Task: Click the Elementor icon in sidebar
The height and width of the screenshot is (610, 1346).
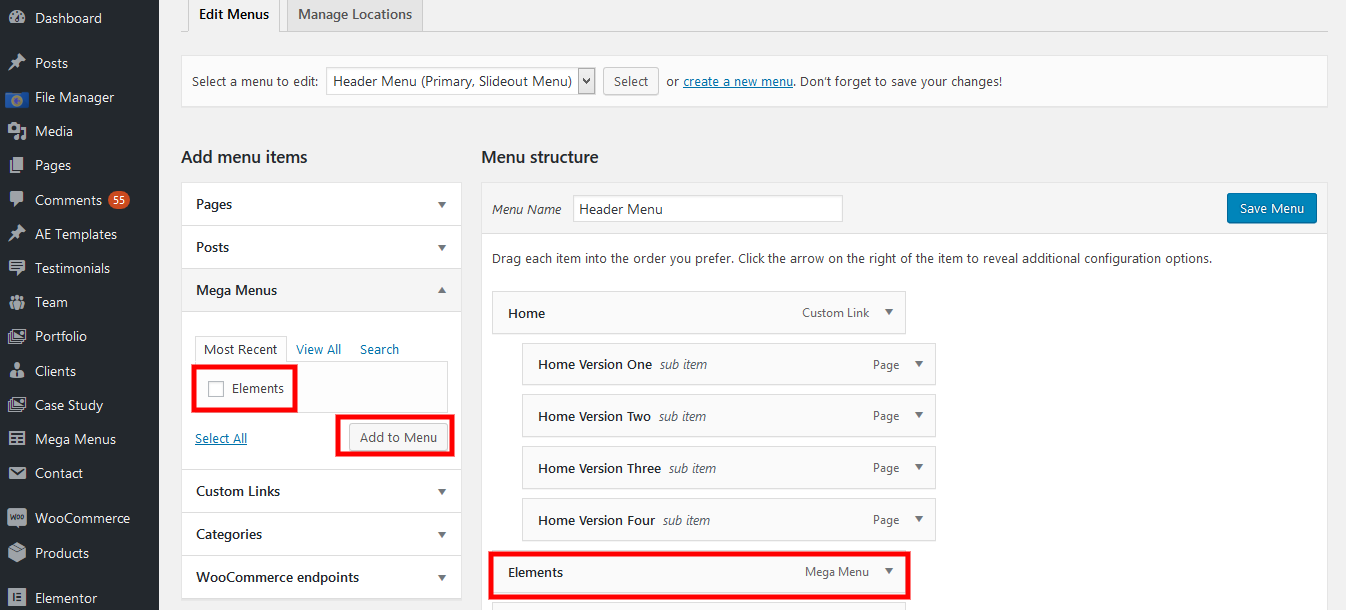Action: 16,598
